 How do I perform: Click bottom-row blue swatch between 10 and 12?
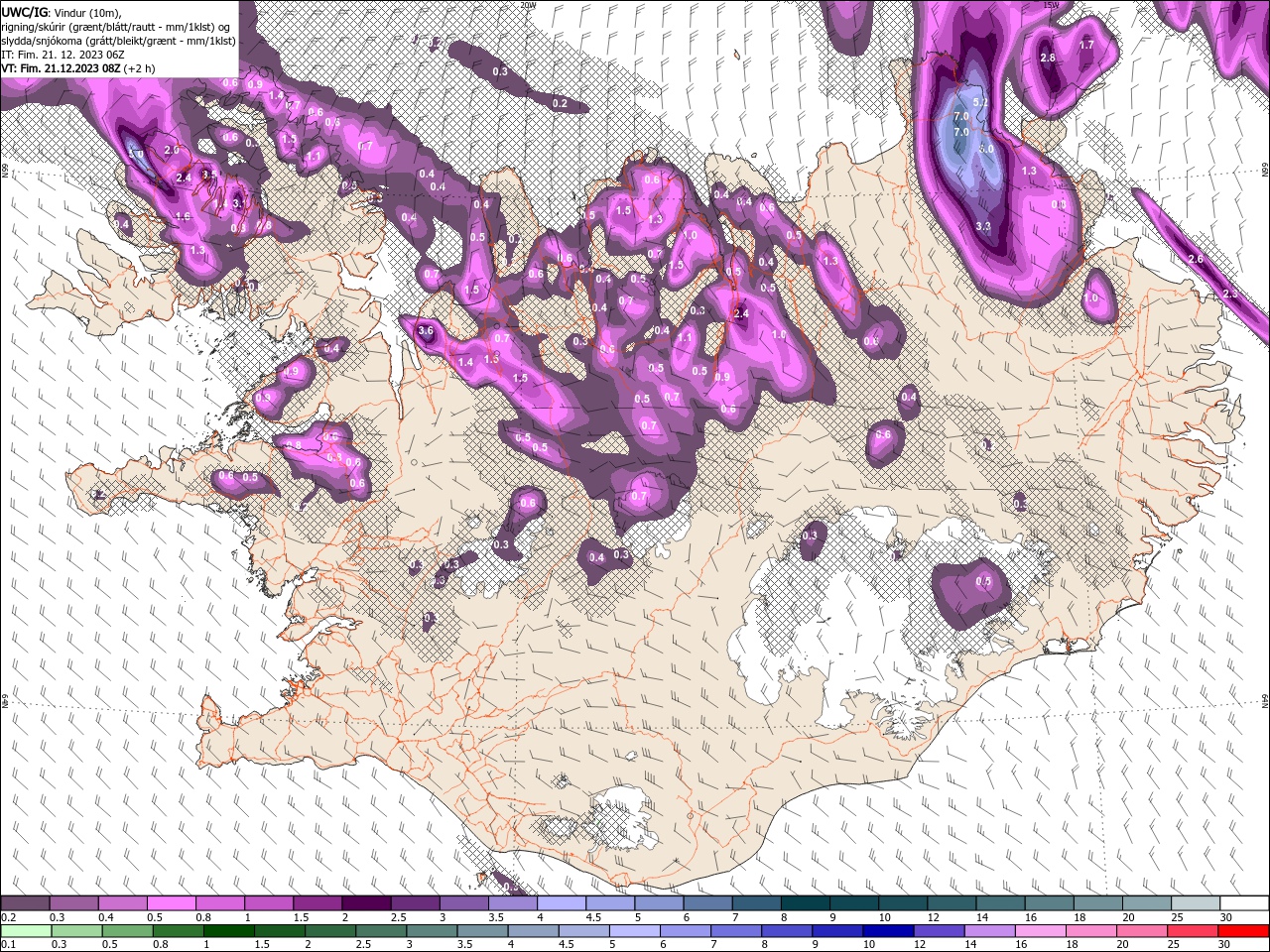pyautogui.click(x=886, y=931)
